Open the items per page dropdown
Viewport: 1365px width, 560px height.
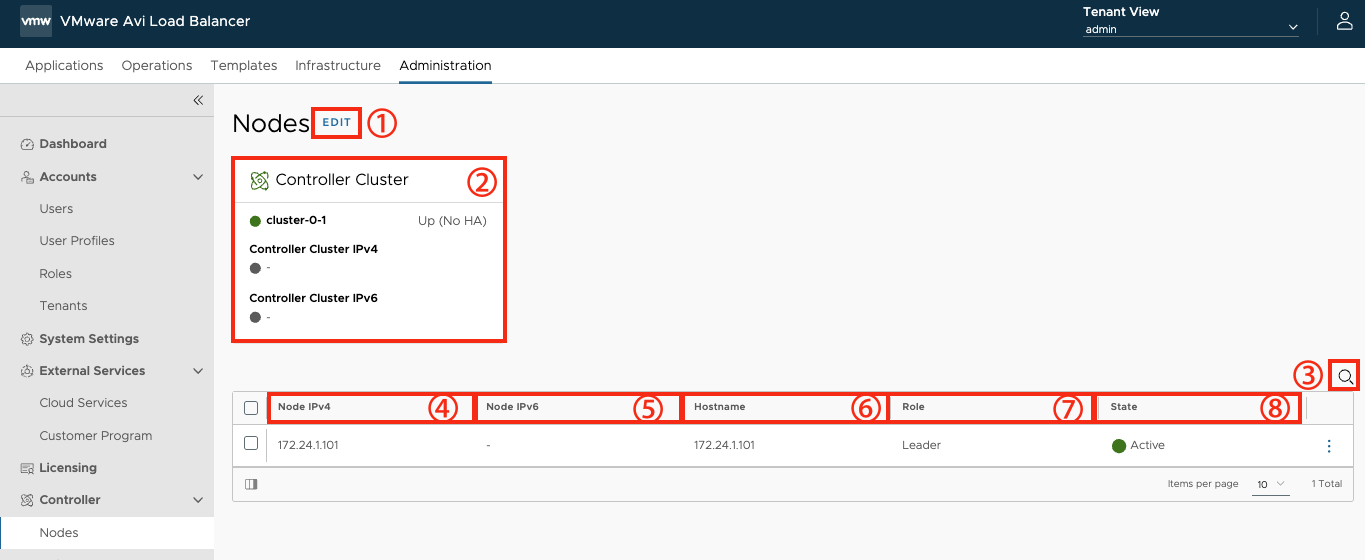1271,484
